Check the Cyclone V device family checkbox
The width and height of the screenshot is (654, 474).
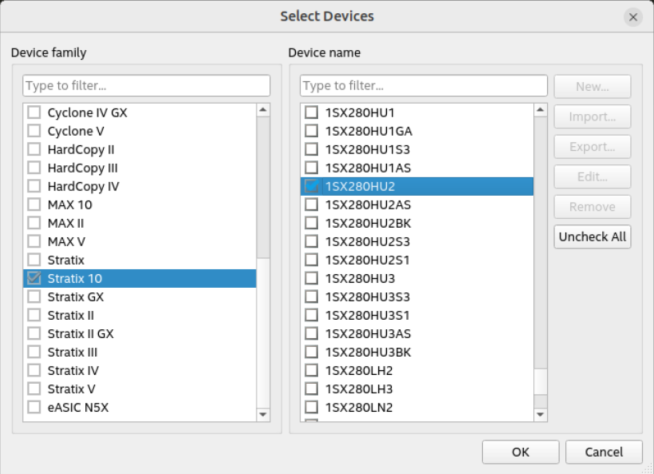(34, 131)
